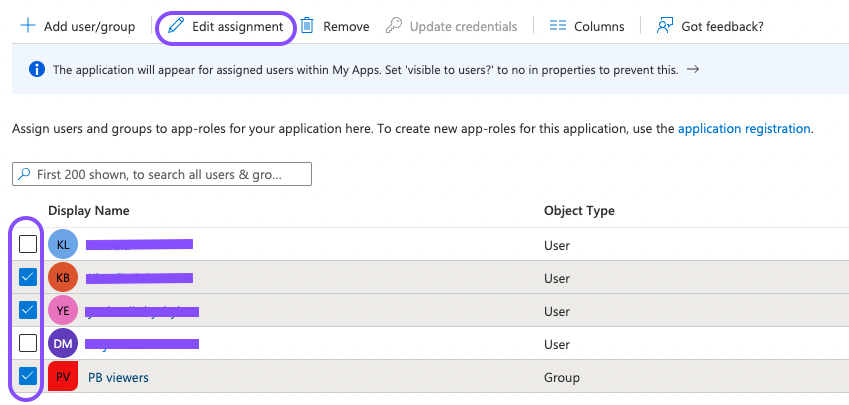Click the plus icon for Add user/group
This screenshot has height=405, width=849.
coord(28,25)
